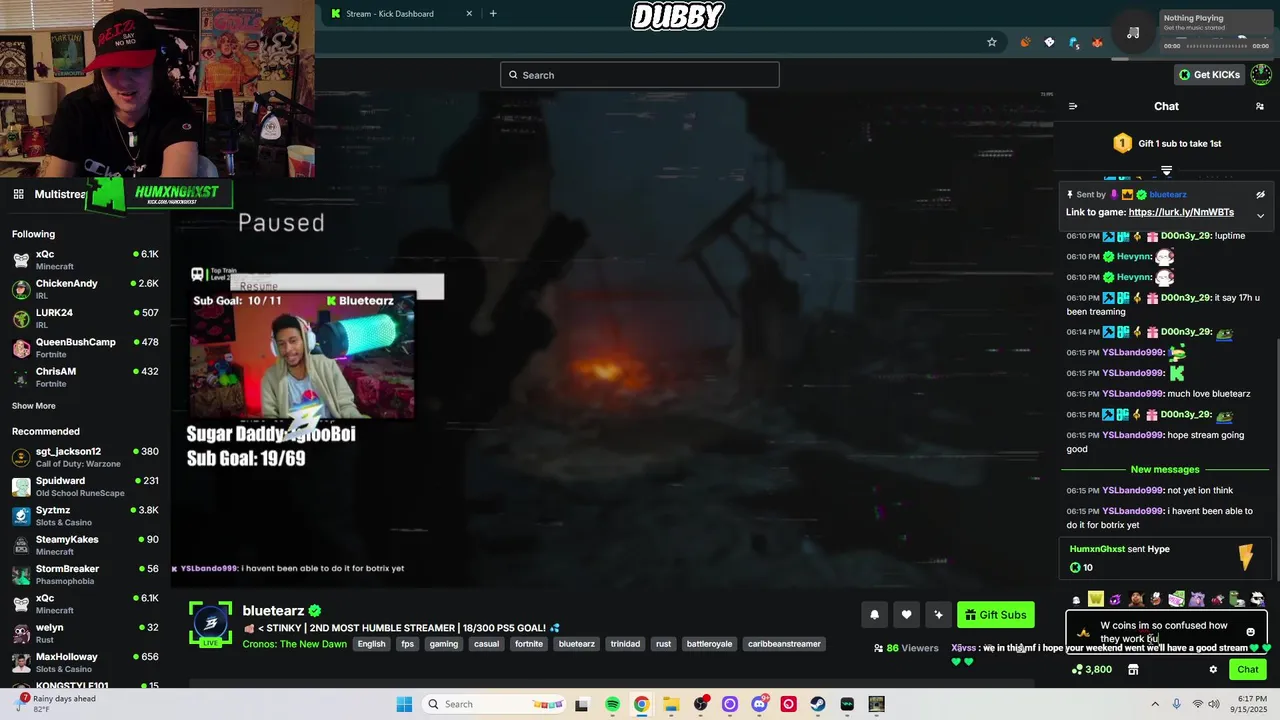This screenshot has width=1280, height=720.
Task: Bookmark this page with the star icon
Action: click(x=992, y=42)
